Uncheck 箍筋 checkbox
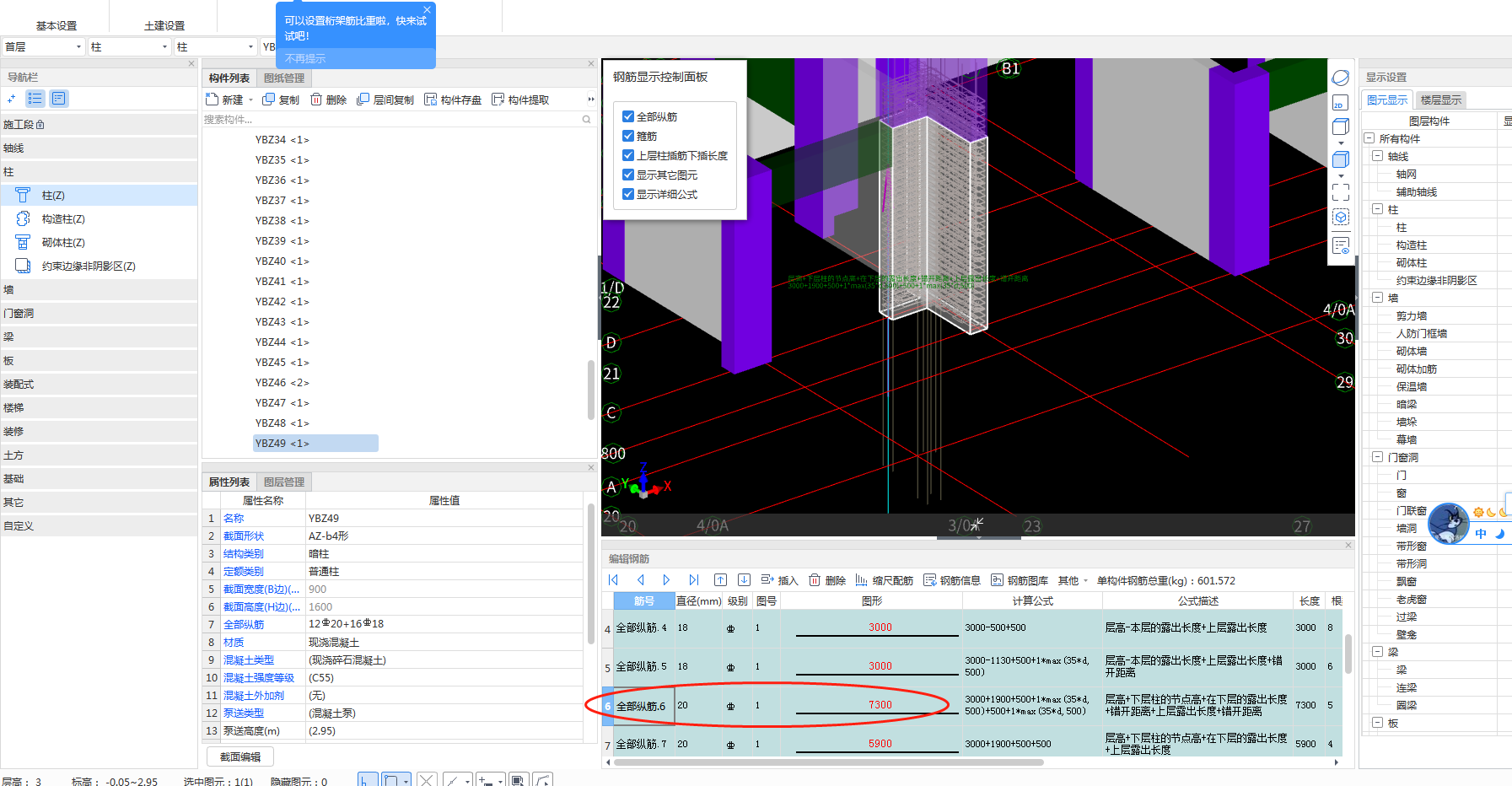This screenshot has height=786, width=1512. (x=628, y=136)
